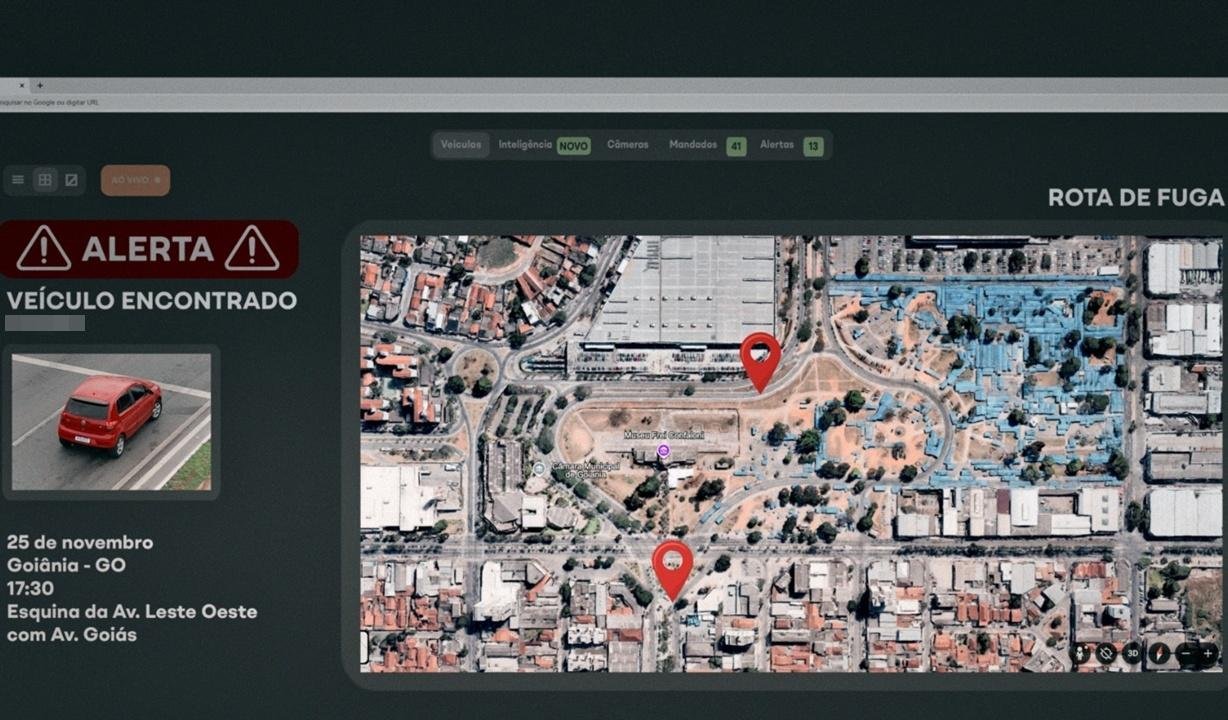Click the upper red map pin

(760, 358)
